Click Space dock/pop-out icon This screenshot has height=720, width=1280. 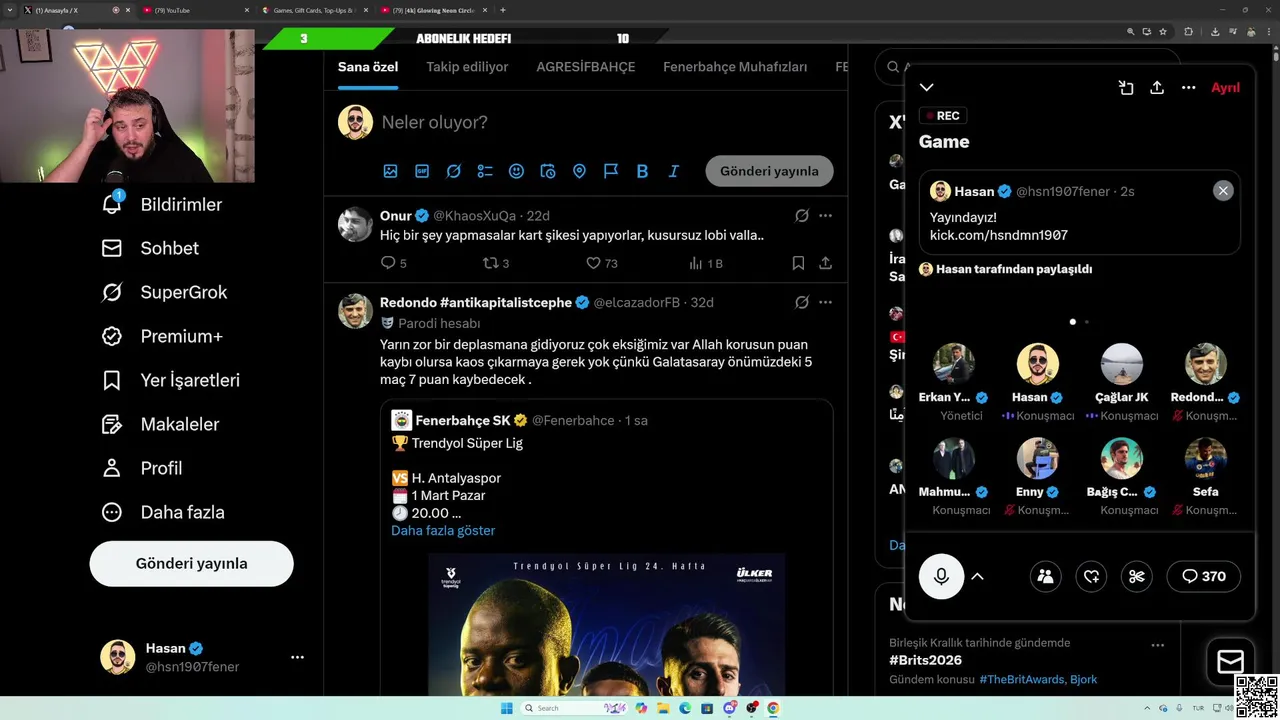tap(1125, 87)
